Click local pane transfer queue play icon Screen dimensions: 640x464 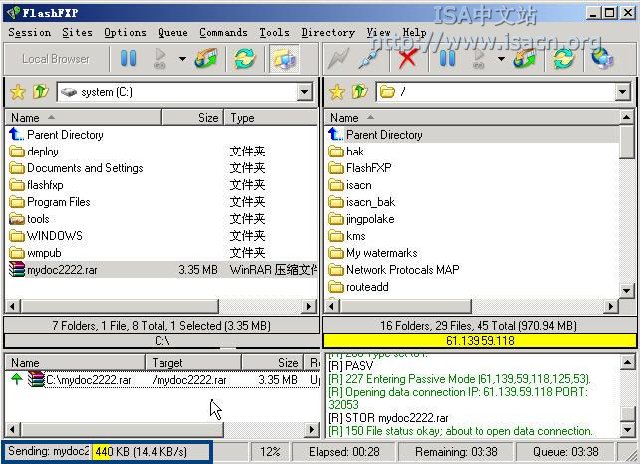[x=160, y=58]
